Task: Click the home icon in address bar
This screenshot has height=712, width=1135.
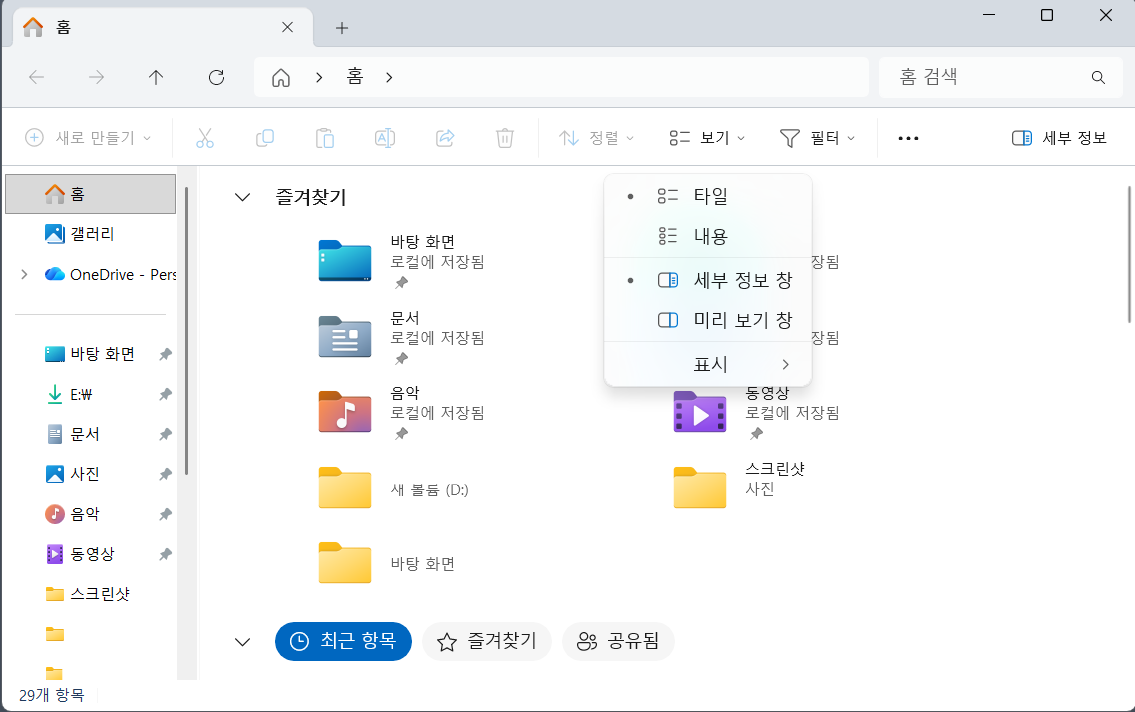Action: [x=281, y=77]
